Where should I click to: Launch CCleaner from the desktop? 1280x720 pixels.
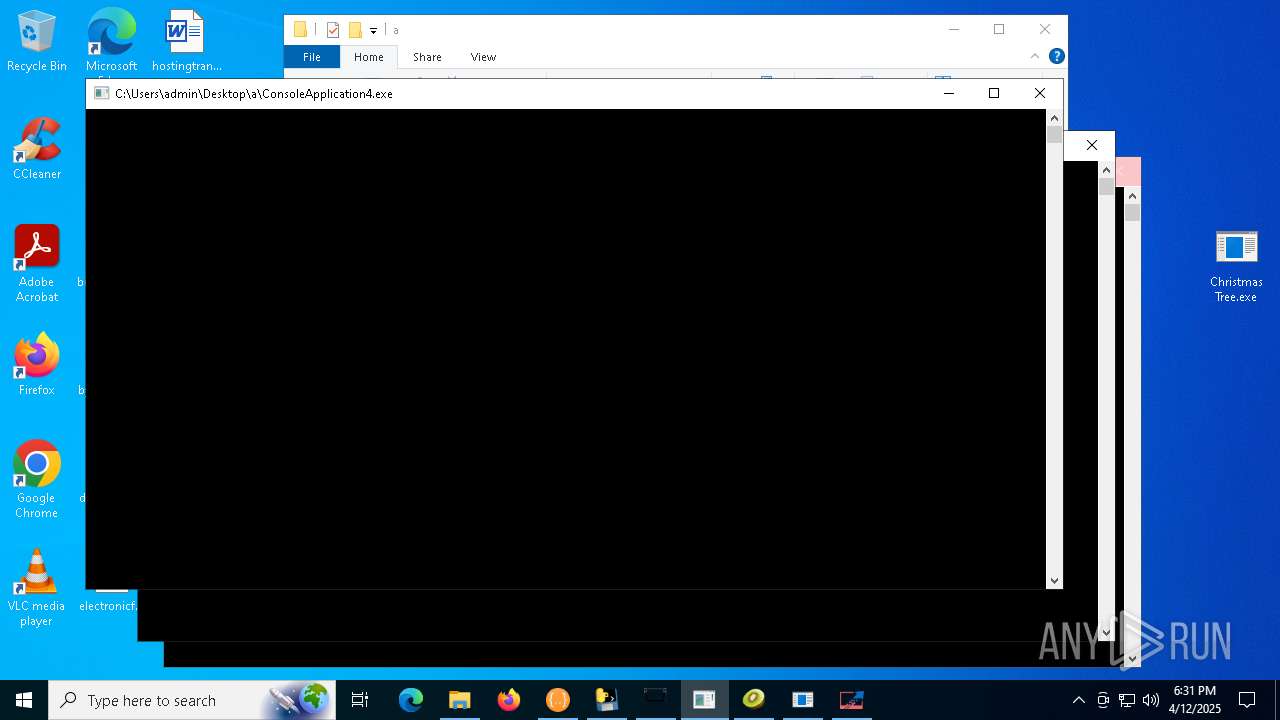coord(37,150)
